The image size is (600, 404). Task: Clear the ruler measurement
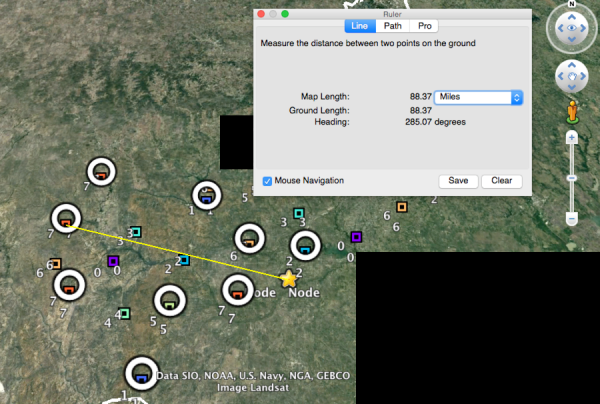point(501,181)
